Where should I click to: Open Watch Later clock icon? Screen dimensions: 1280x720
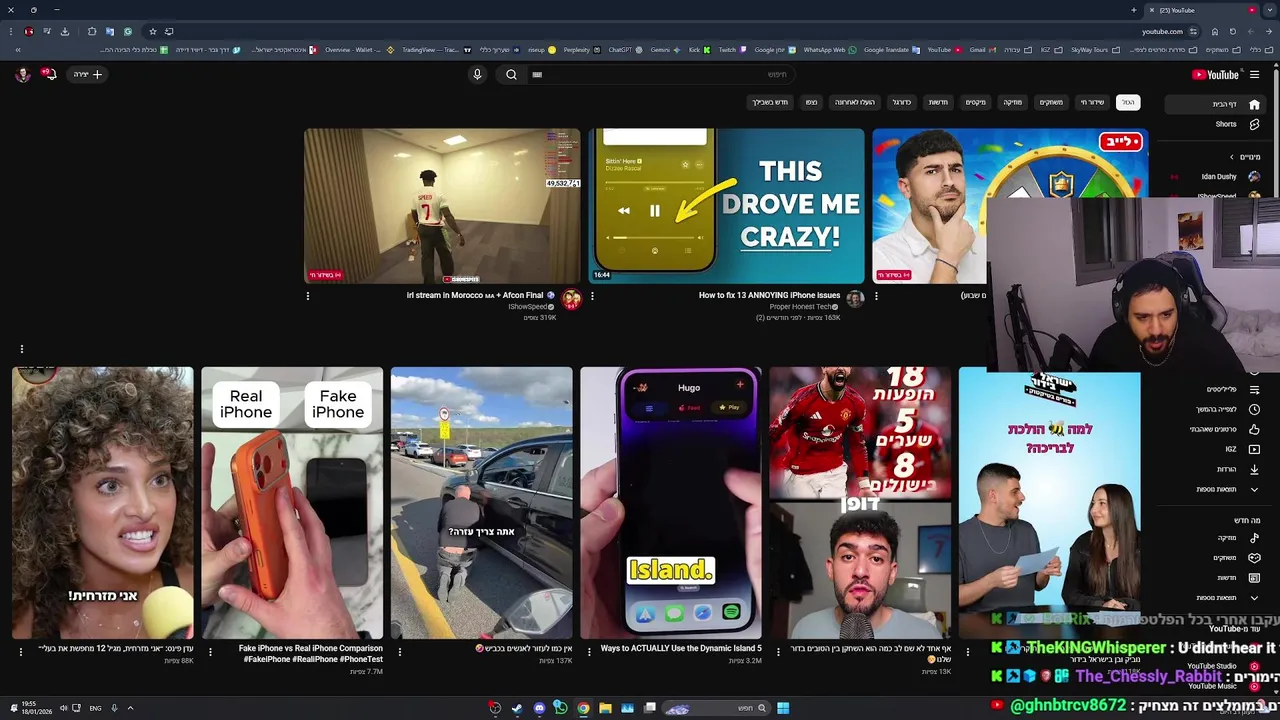coord(1254,409)
